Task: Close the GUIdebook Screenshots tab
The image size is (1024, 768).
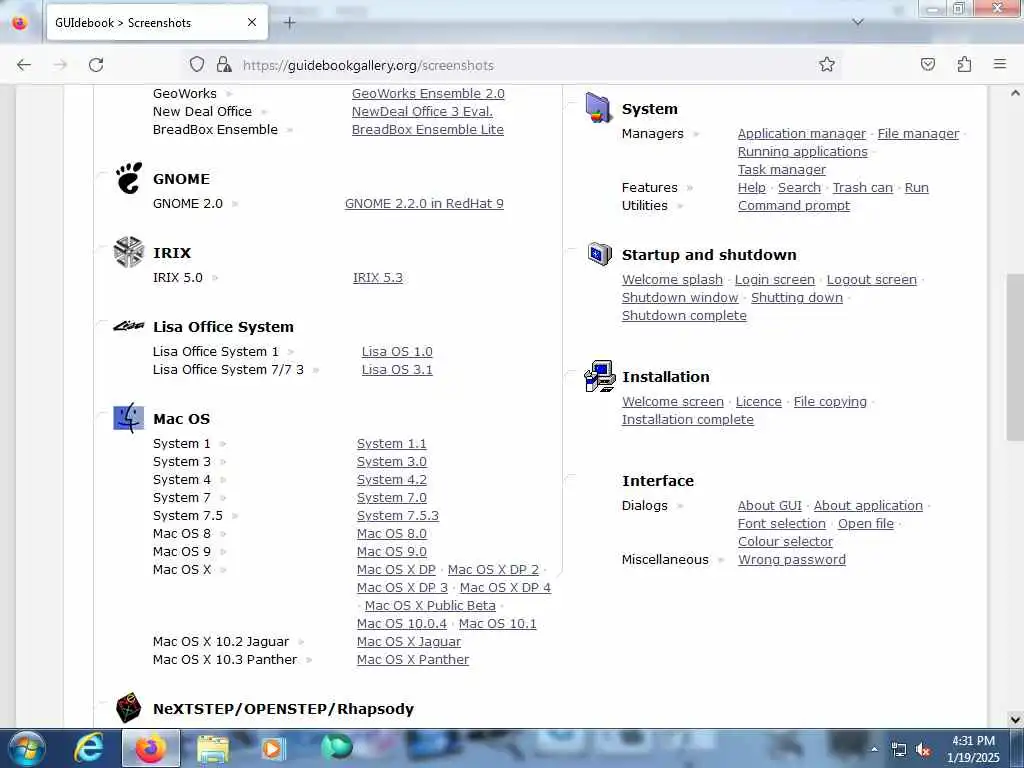Action: tap(252, 22)
